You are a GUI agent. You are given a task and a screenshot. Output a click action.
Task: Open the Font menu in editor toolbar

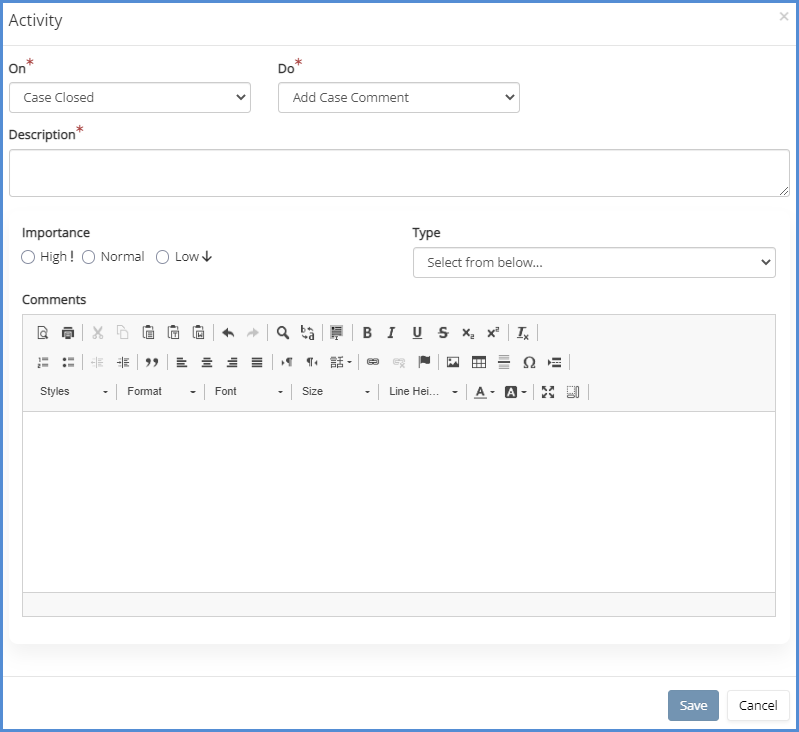tap(249, 392)
